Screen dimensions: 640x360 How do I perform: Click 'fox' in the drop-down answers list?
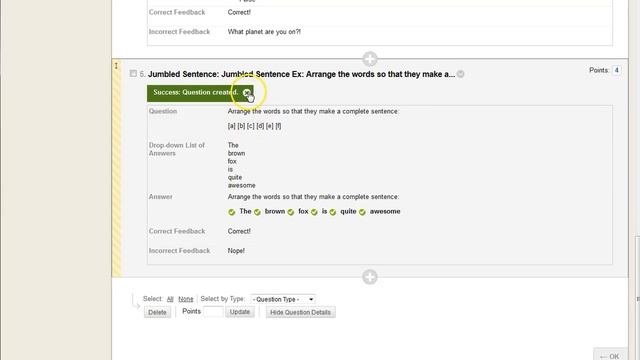232,161
